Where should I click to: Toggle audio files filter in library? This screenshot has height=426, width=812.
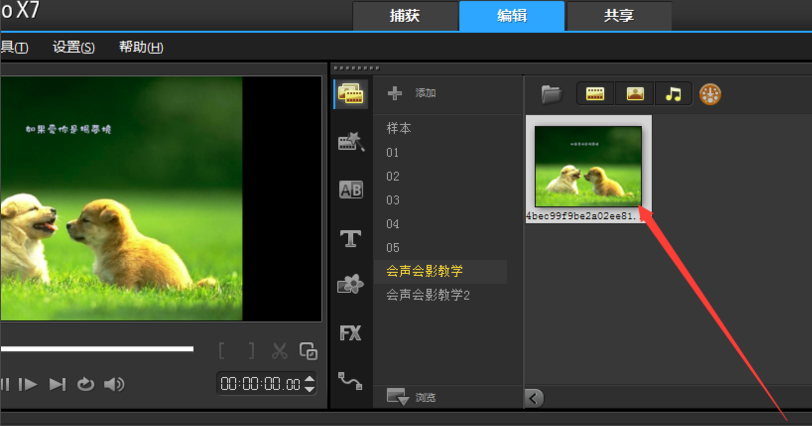point(673,94)
